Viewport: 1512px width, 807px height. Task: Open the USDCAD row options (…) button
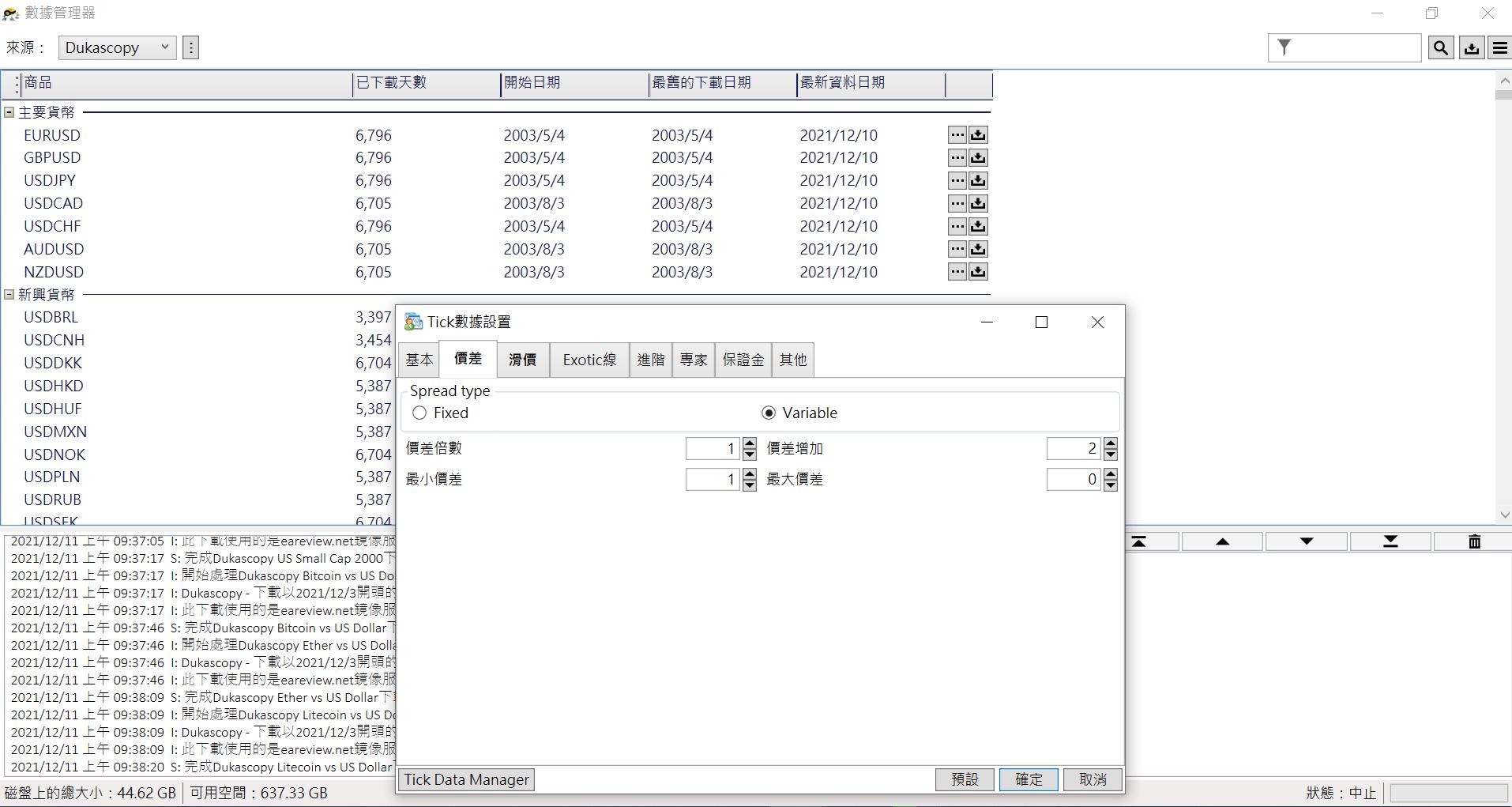click(x=957, y=204)
